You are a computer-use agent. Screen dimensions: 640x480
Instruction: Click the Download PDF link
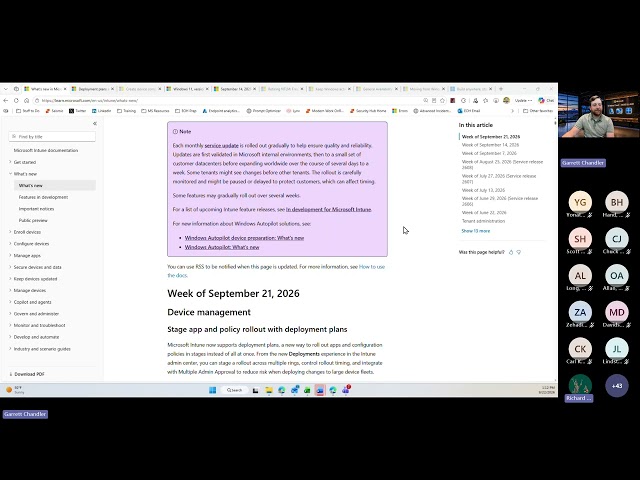(x=27, y=374)
